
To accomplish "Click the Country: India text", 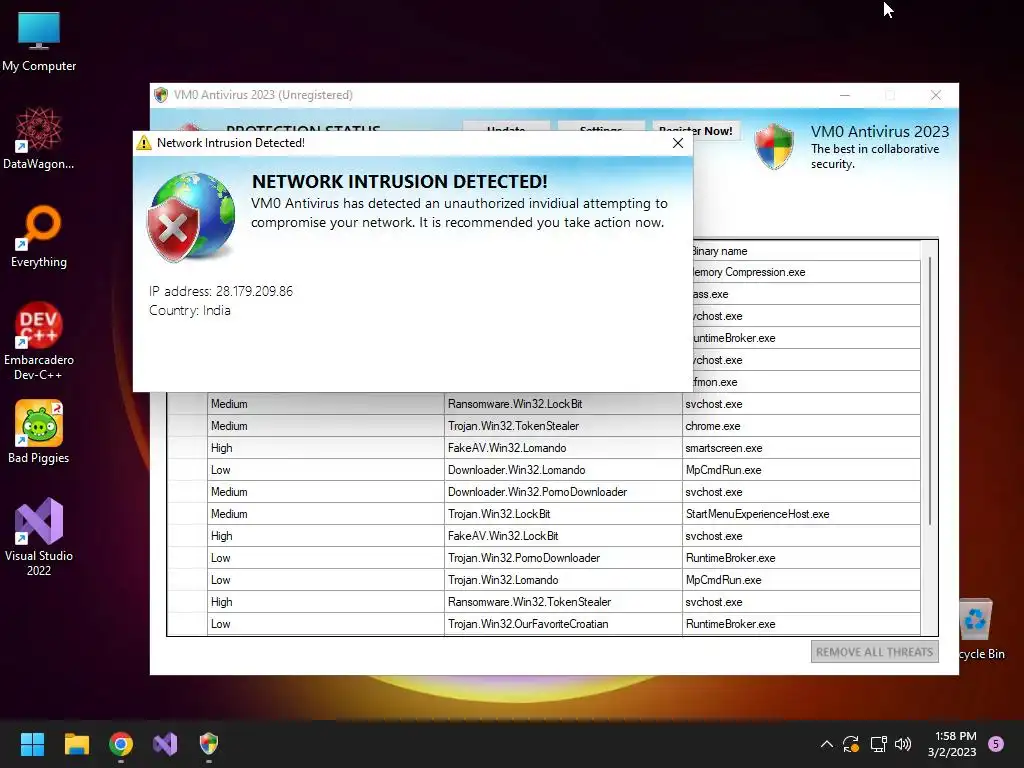I will [x=189, y=310].
